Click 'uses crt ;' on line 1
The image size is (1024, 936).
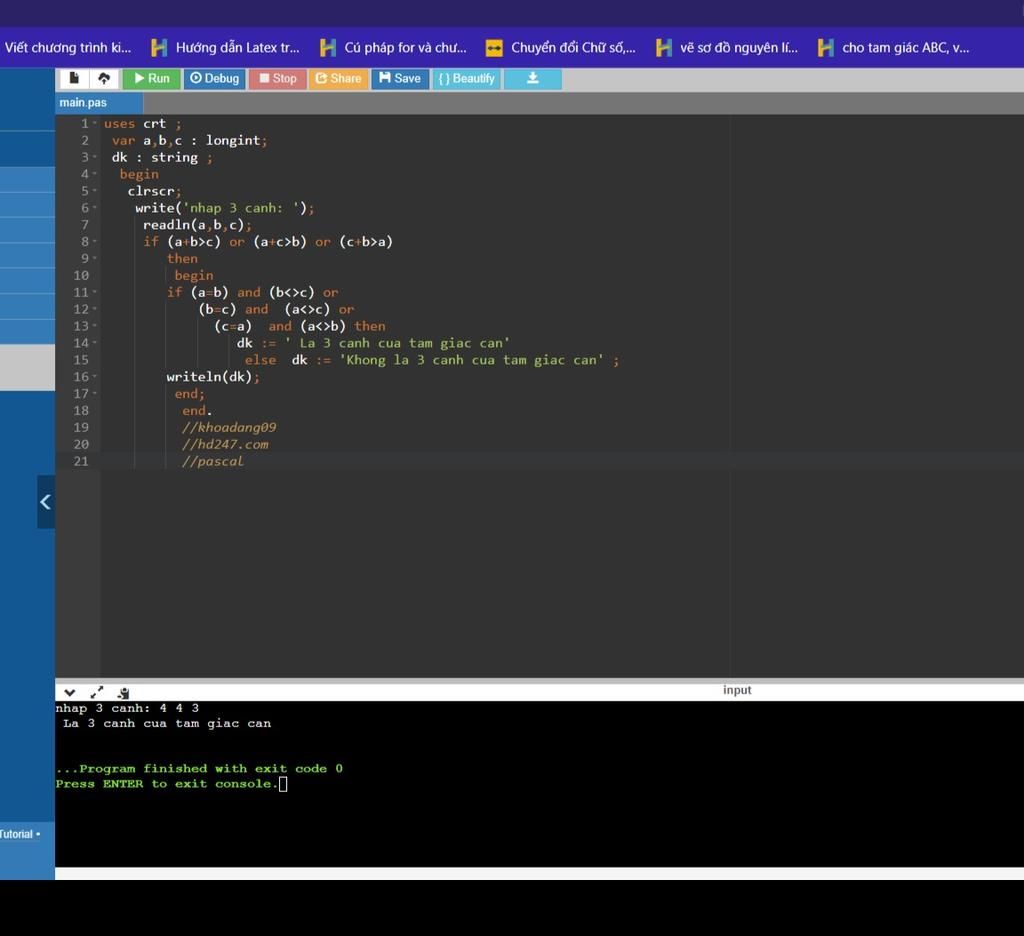coord(143,123)
